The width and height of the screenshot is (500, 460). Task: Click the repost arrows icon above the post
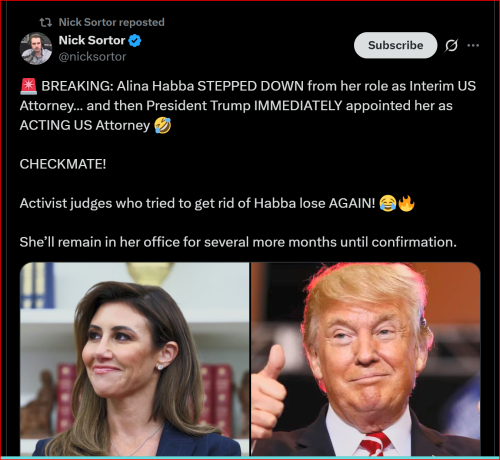45,22
